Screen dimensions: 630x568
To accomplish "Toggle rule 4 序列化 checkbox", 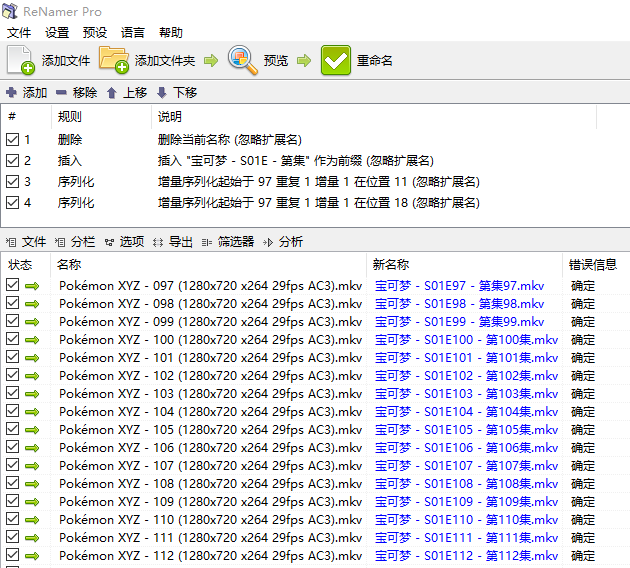I will [12, 202].
